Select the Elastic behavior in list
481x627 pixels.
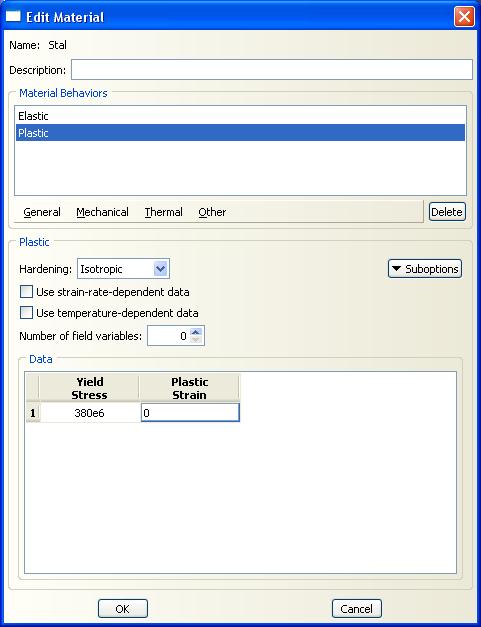click(240, 116)
